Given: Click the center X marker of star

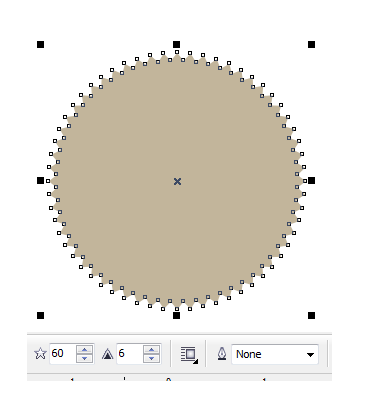Looking at the screenshot, I should tap(177, 181).
